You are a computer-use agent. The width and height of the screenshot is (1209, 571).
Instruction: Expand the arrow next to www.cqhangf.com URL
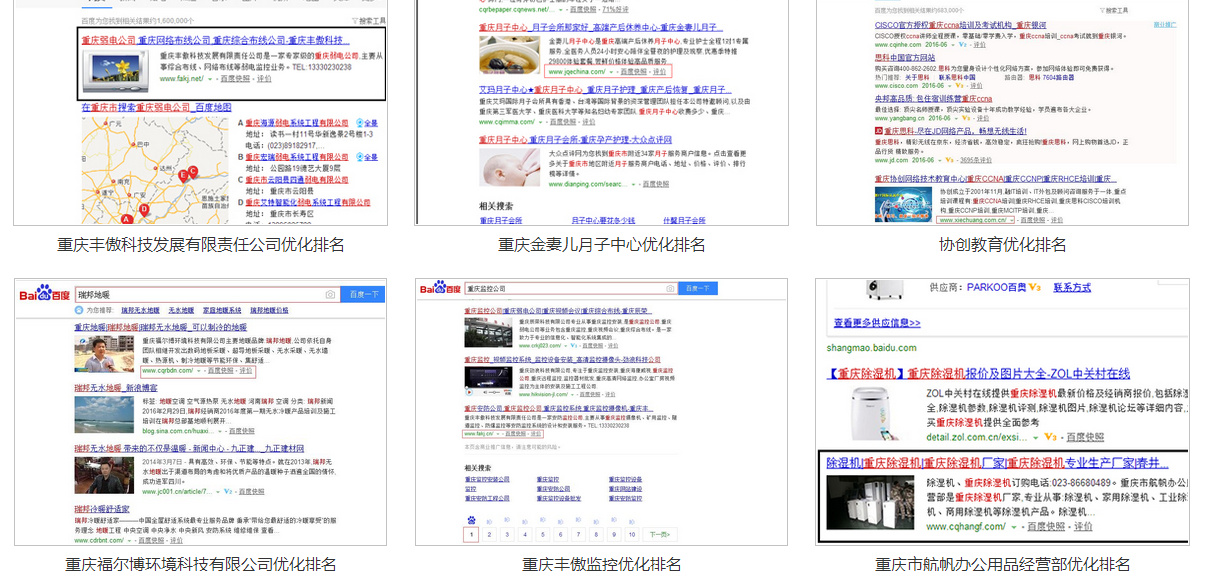coord(1014,527)
